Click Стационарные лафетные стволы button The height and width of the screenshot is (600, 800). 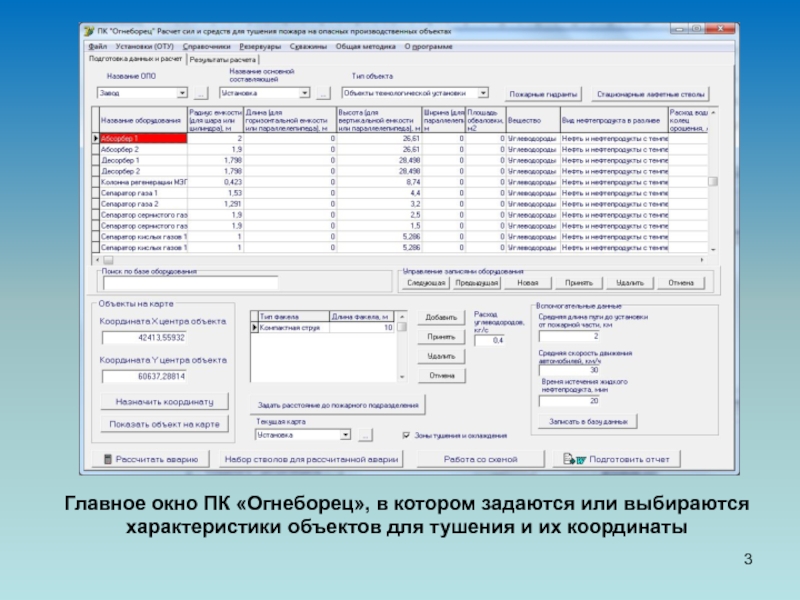(x=651, y=94)
